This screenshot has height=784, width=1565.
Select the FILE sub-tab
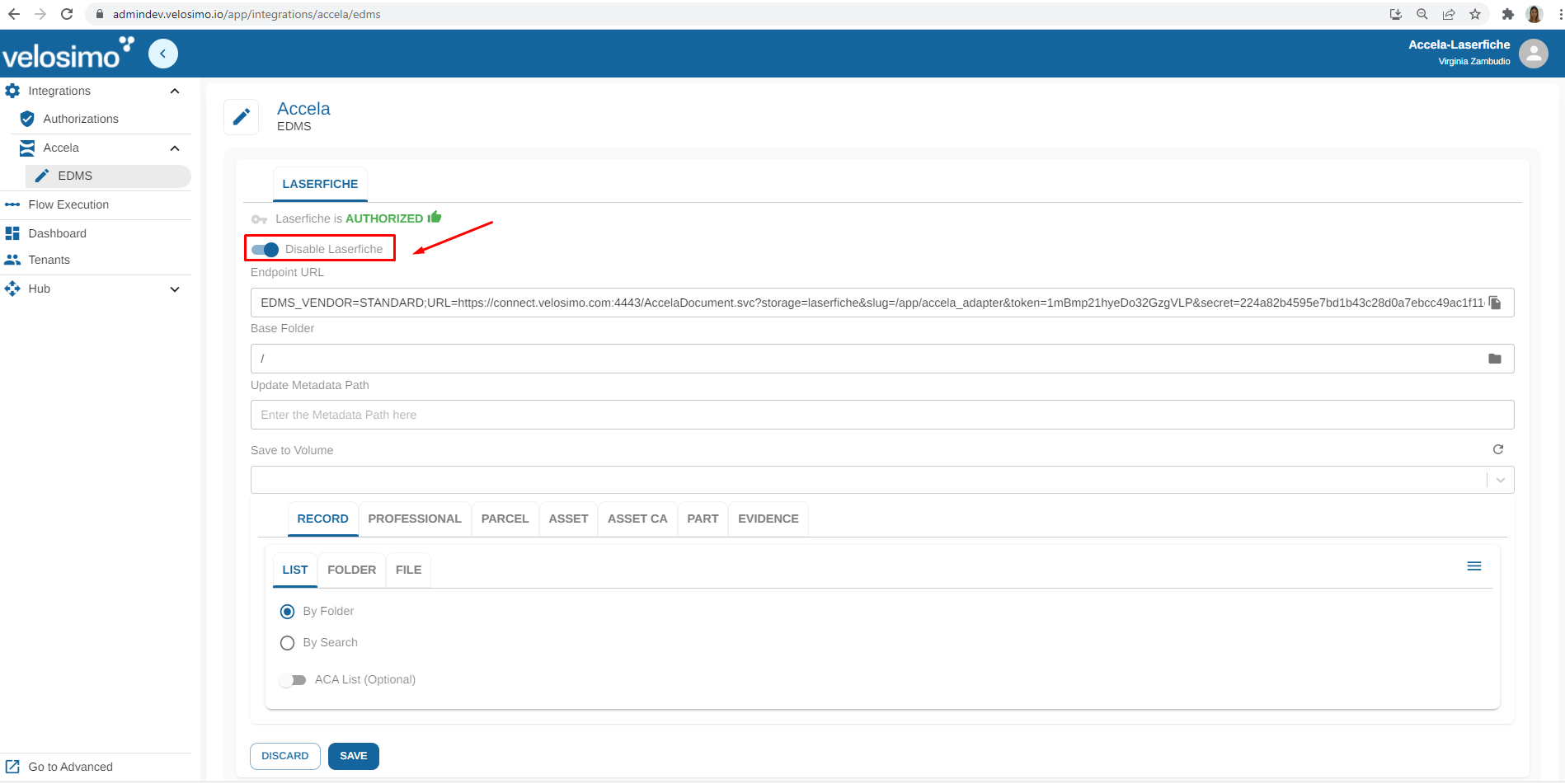coord(408,570)
